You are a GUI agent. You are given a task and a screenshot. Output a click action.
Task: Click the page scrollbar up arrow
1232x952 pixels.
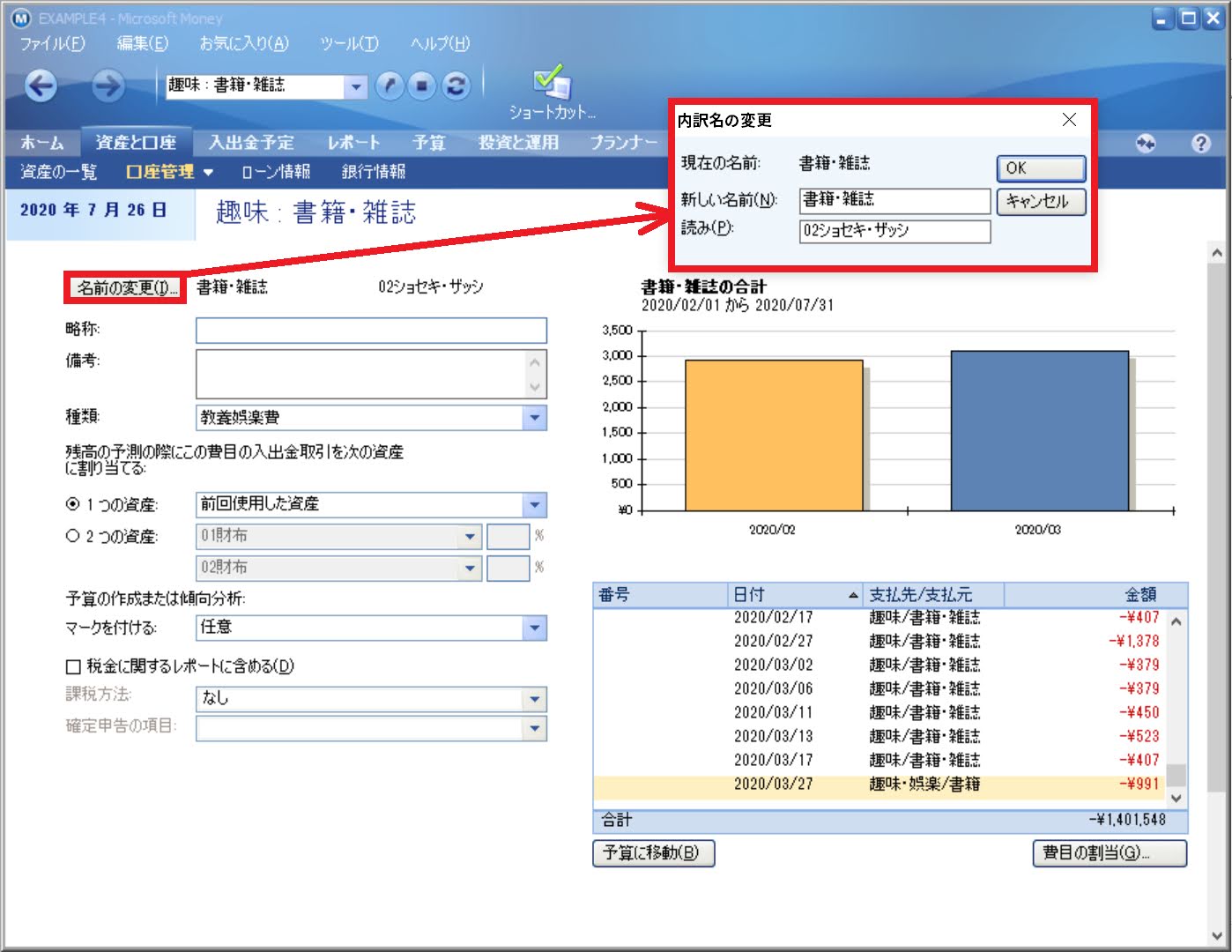tap(1217, 253)
